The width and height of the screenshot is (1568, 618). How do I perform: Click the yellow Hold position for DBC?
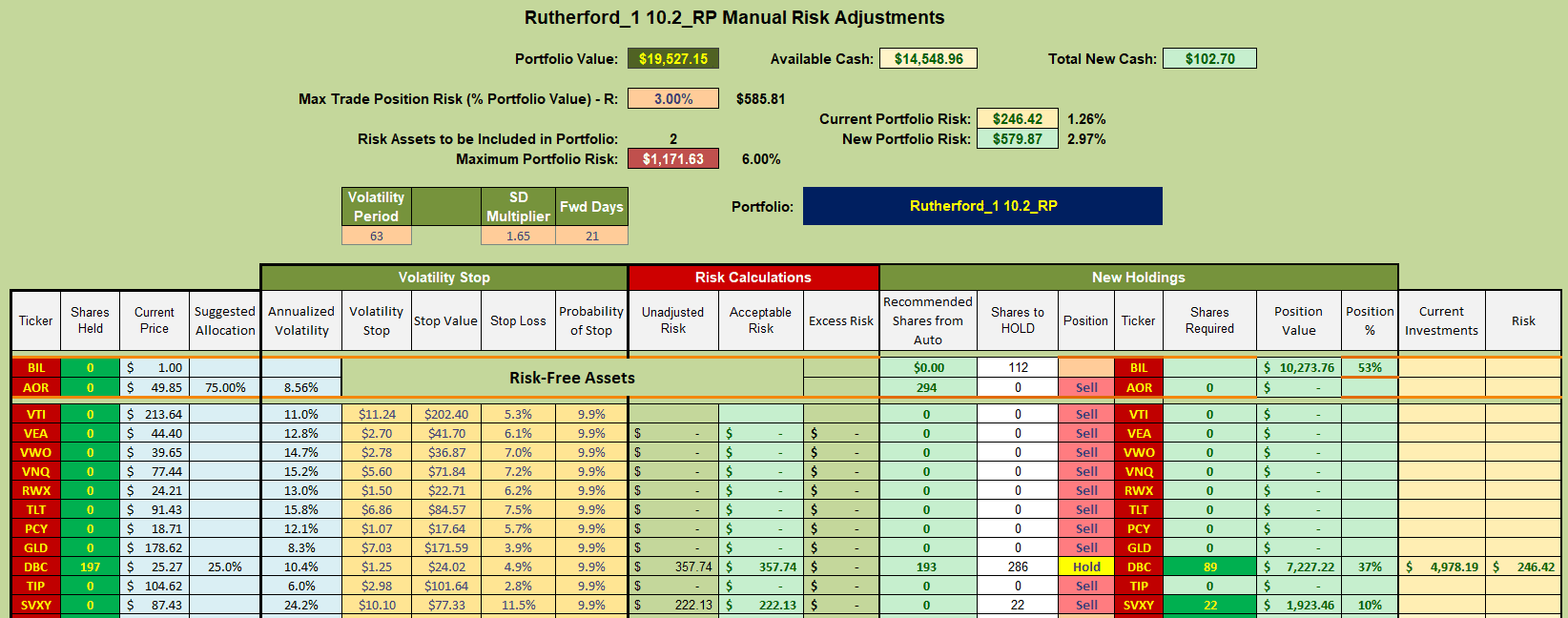[x=1086, y=566]
